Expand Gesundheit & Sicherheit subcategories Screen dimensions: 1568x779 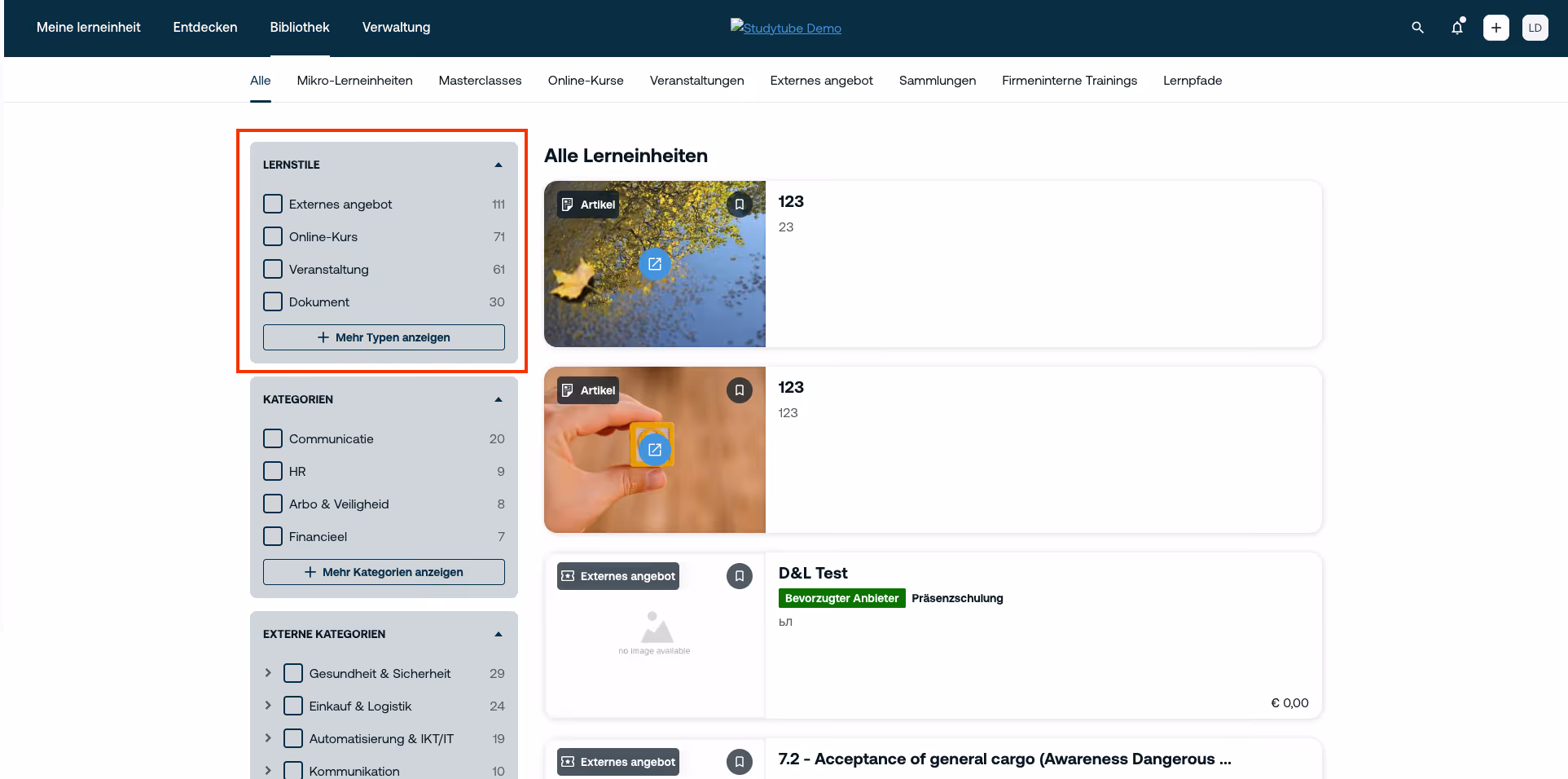pos(268,673)
